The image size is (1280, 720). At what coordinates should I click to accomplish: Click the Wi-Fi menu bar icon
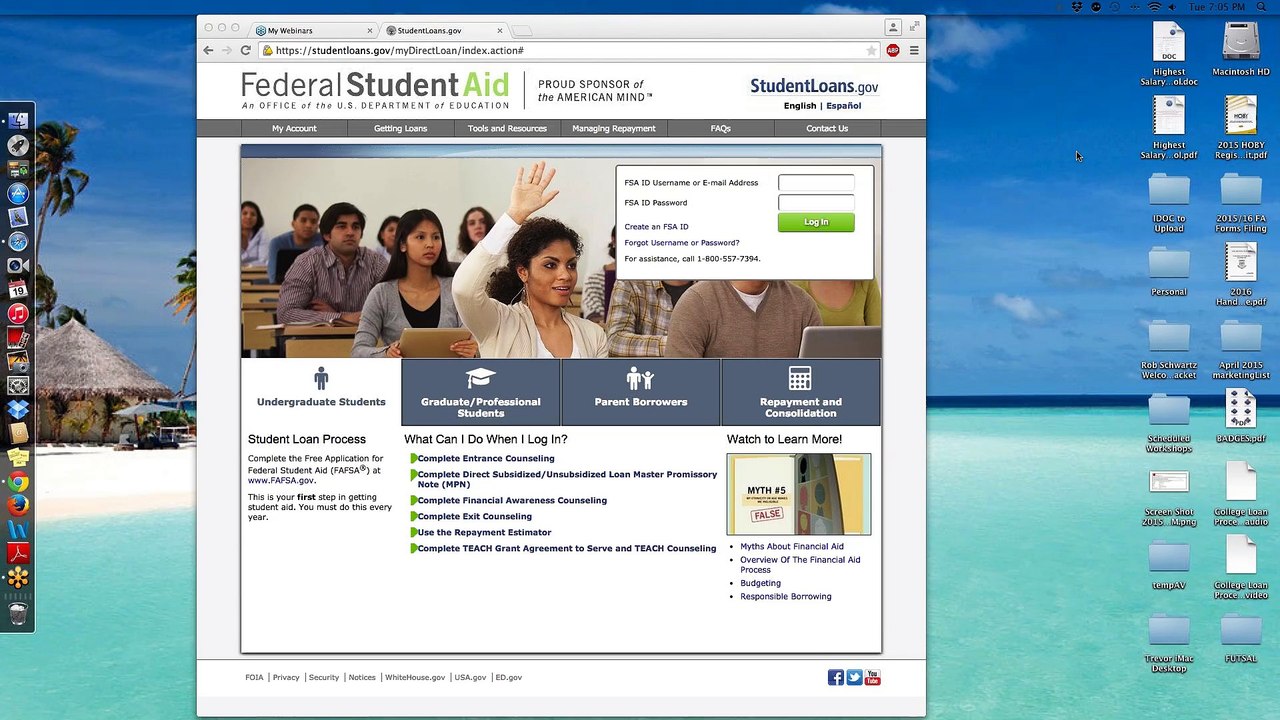click(1154, 7)
